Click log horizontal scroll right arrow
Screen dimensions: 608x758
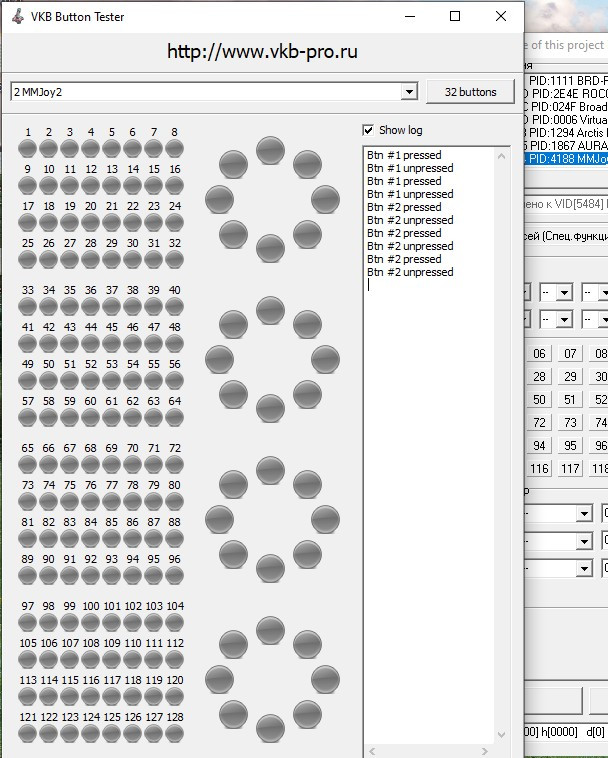tap(485, 751)
